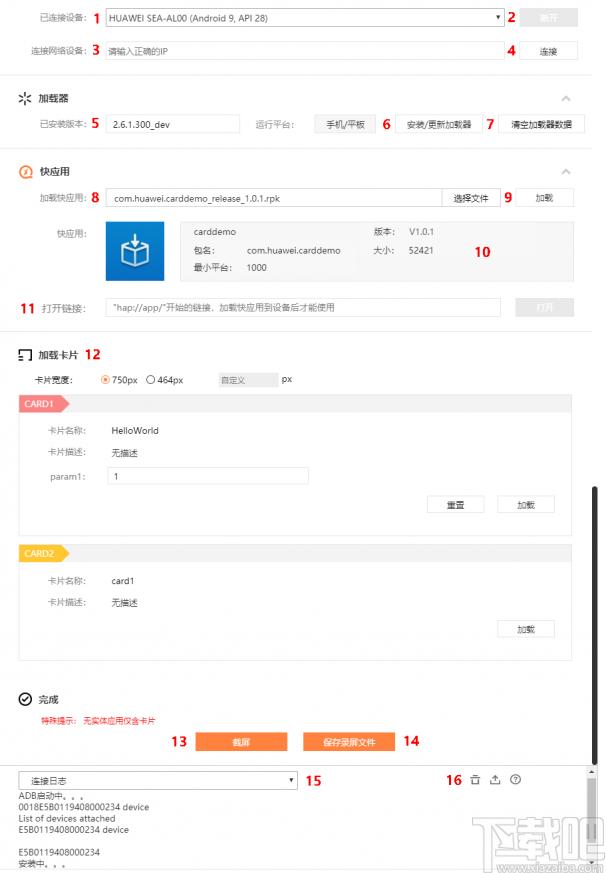Click the export log icon
This screenshot has height=873, width=607.
coord(495,780)
